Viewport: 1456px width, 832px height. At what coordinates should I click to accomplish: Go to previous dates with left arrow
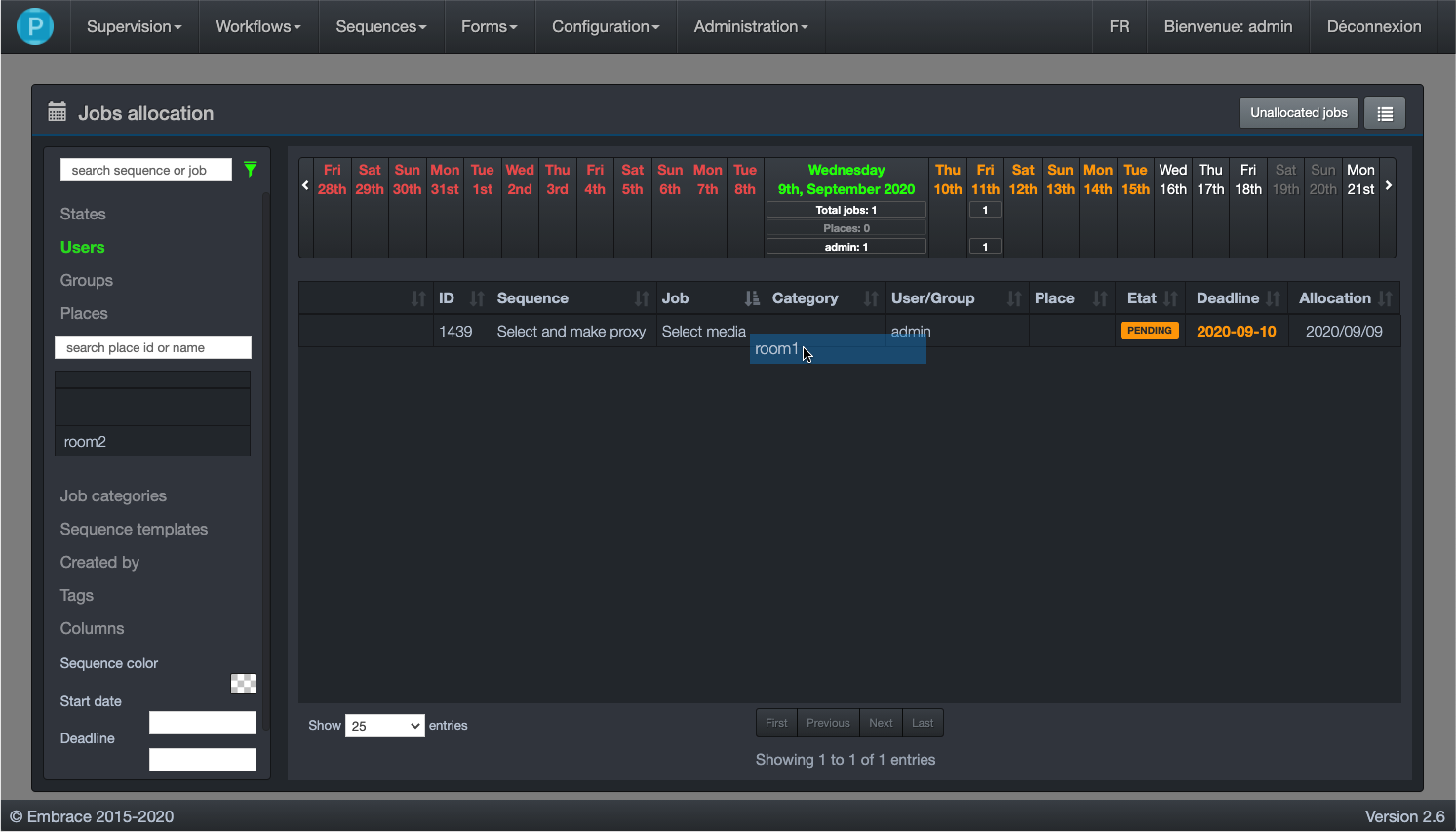(305, 185)
